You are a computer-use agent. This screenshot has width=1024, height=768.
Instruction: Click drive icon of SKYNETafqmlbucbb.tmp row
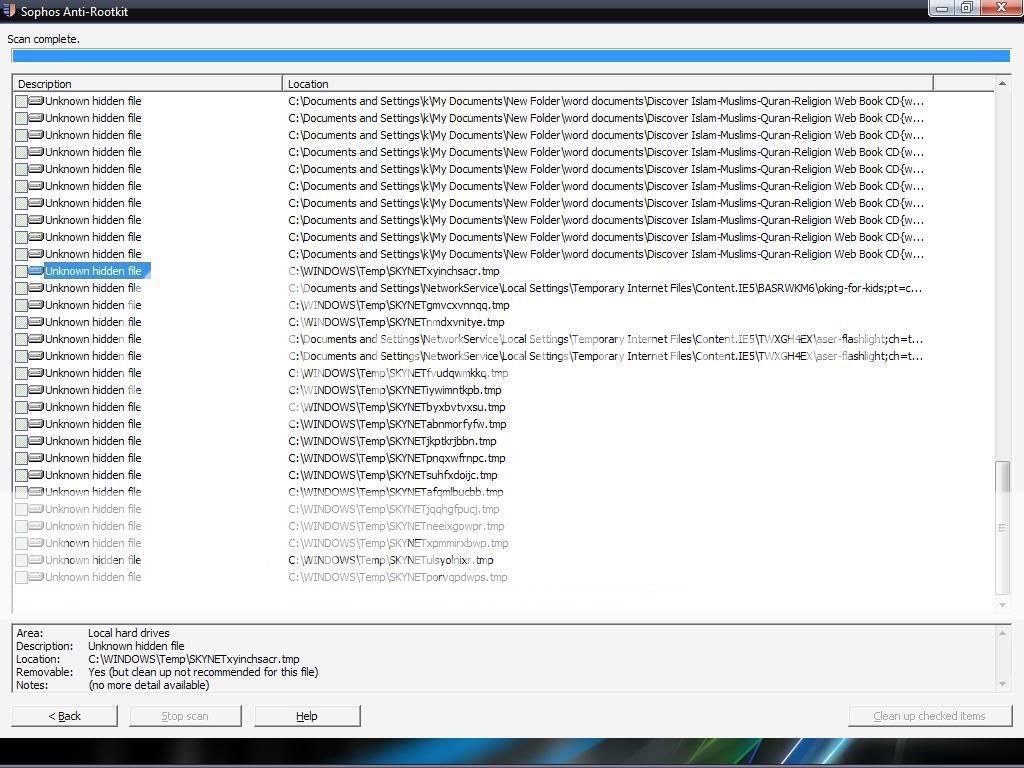[x=36, y=492]
